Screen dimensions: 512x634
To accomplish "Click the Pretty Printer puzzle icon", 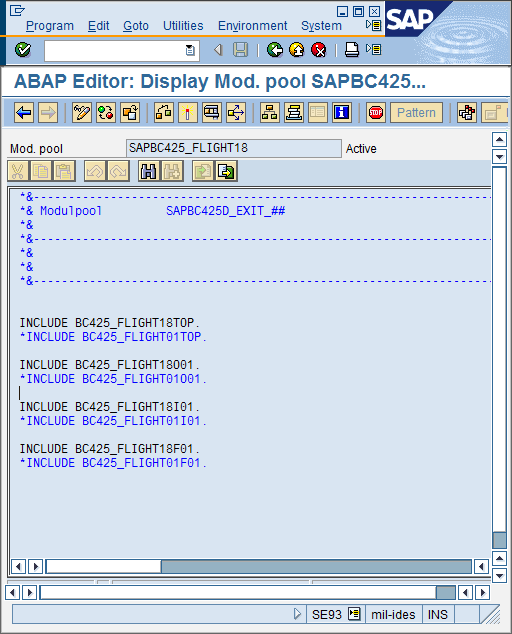I will 467,112.
